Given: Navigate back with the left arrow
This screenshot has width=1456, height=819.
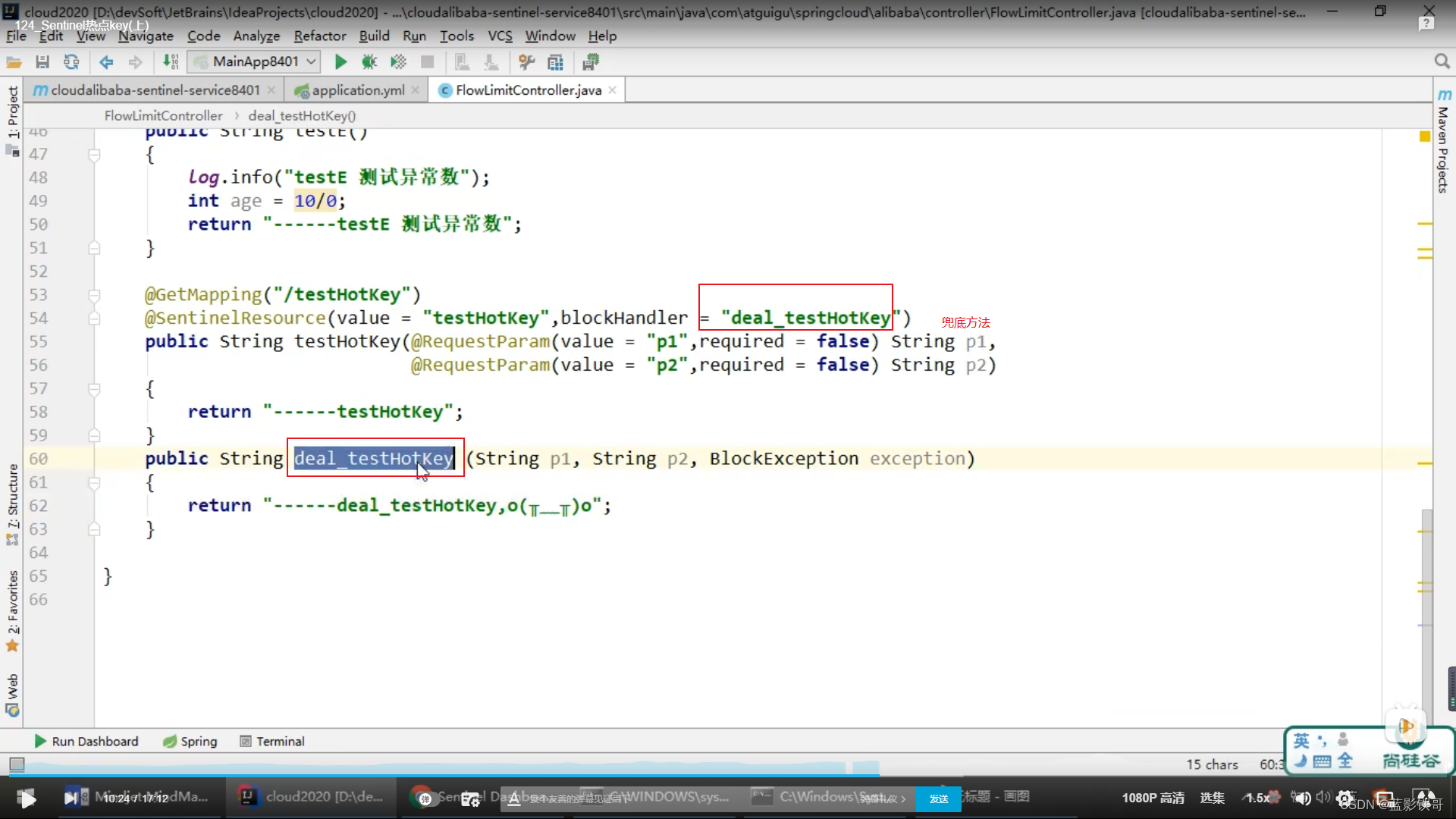Looking at the screenshot, I should click(106, 62).
